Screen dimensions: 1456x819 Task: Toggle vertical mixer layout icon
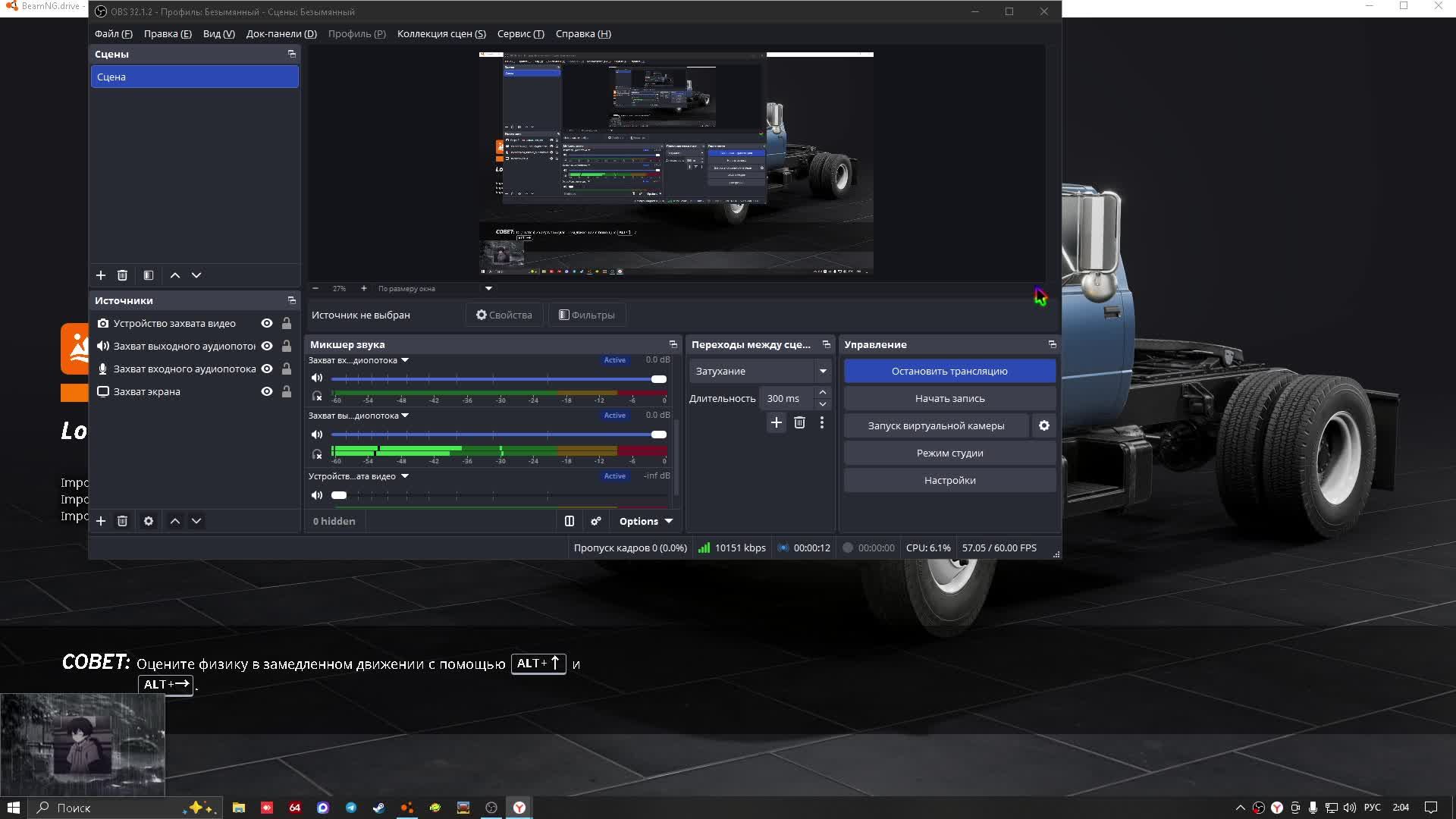(570, 521)
